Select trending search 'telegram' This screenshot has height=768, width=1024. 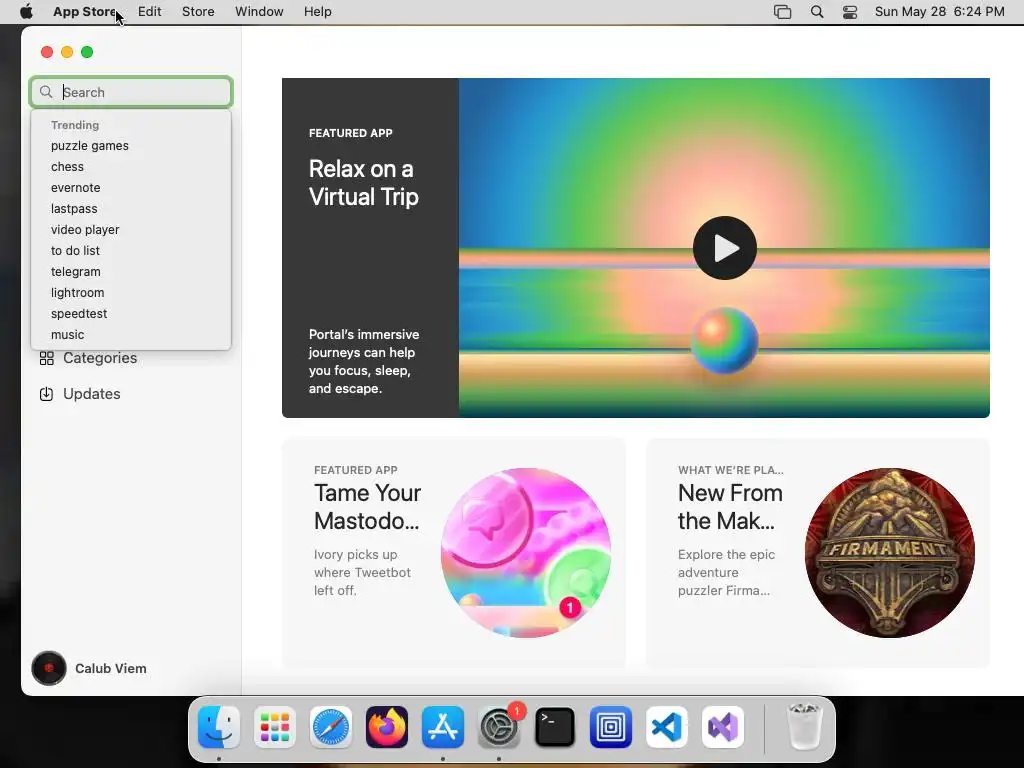76,271
